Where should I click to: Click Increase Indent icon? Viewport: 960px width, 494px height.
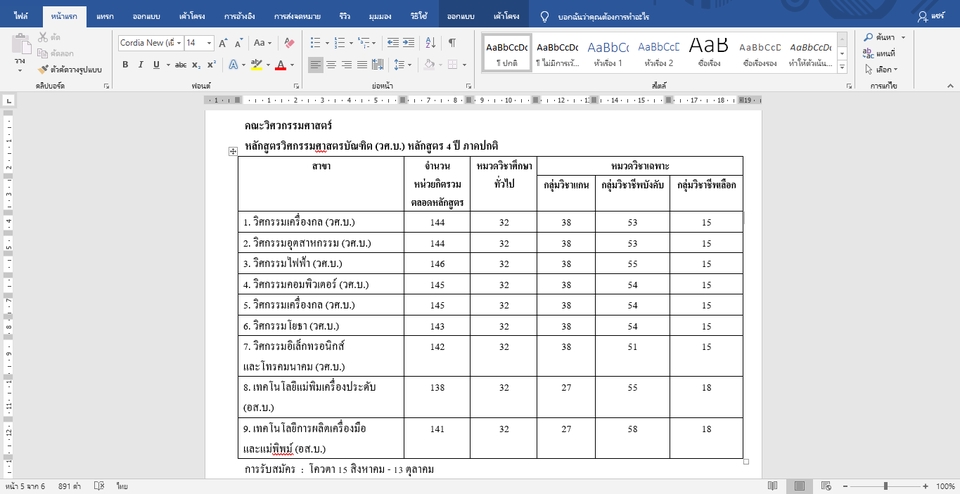409,43
